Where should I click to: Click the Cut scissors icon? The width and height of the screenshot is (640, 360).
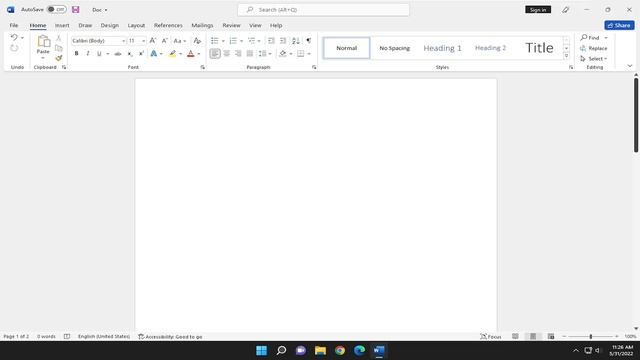(59, 38)
